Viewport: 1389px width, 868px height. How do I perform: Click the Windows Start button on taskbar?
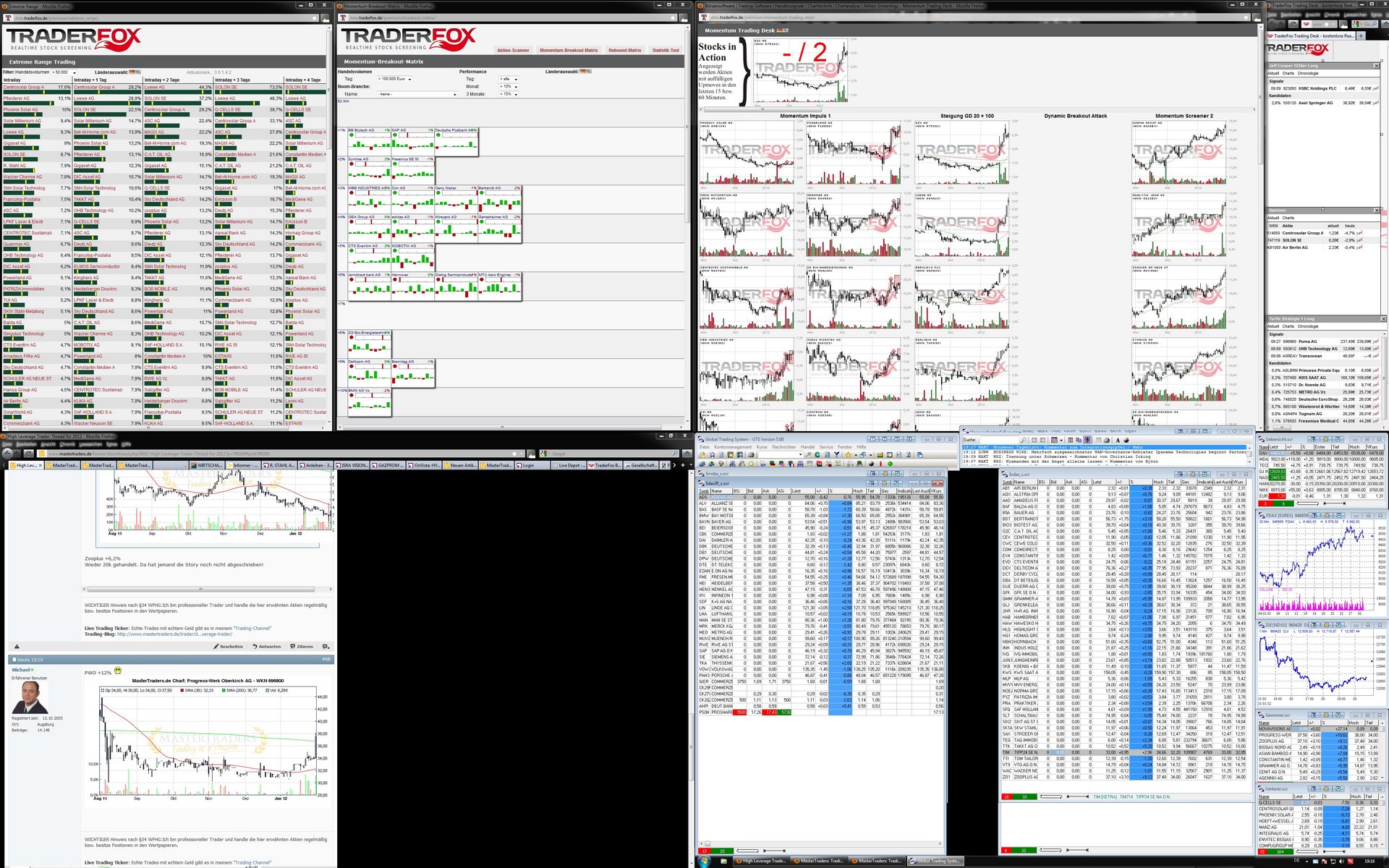703,861
